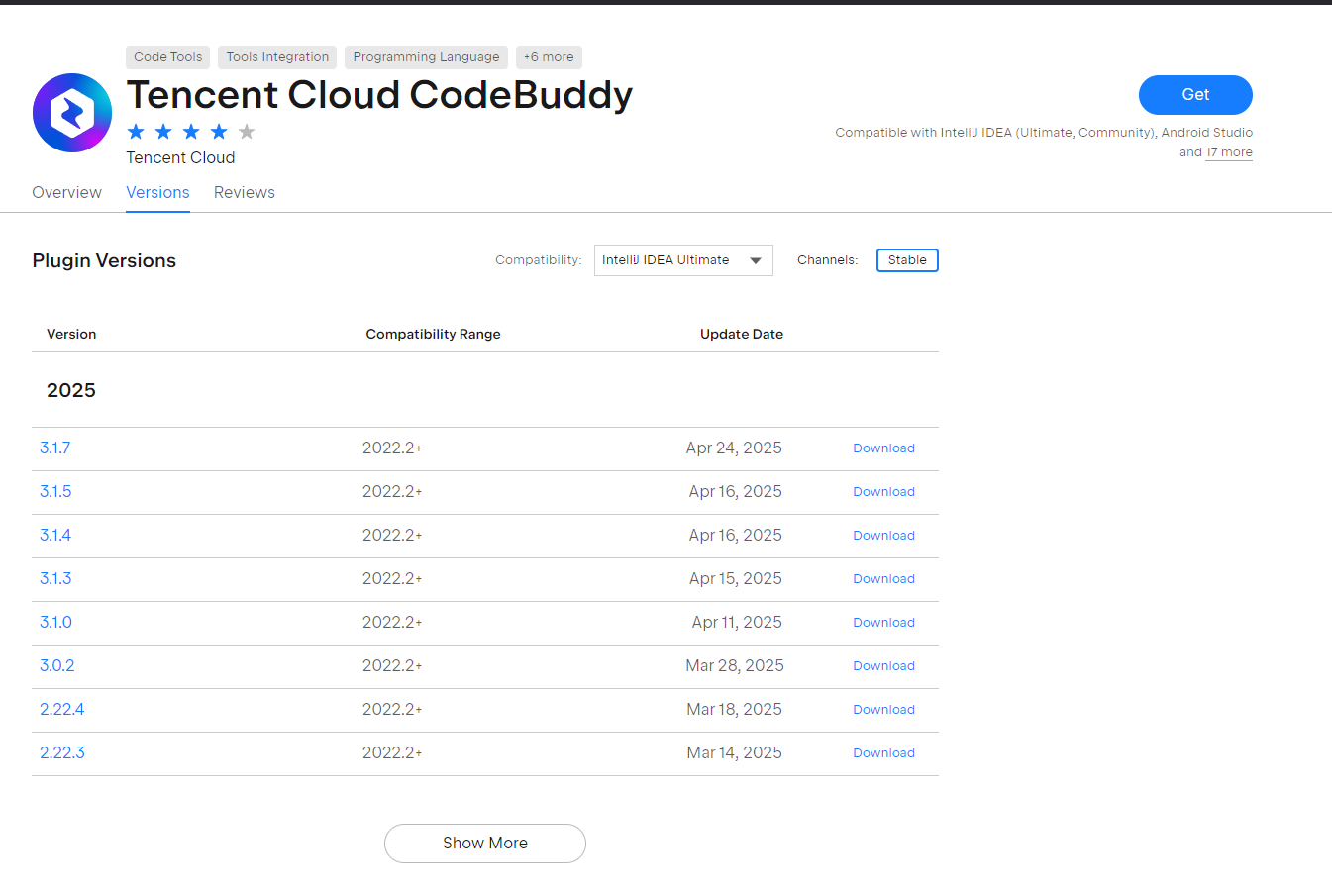
Task: Click the Apr 24, 2025 update date
Action: coord(734,448)
